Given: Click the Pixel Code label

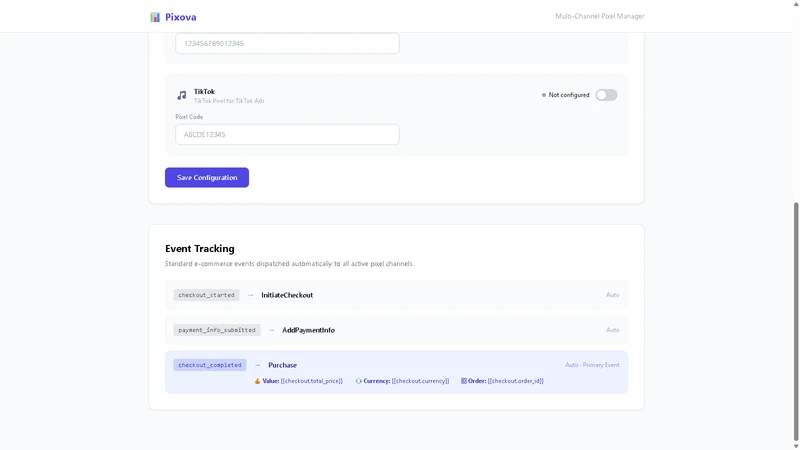Looking at the screenshot, I should (189, 117).
